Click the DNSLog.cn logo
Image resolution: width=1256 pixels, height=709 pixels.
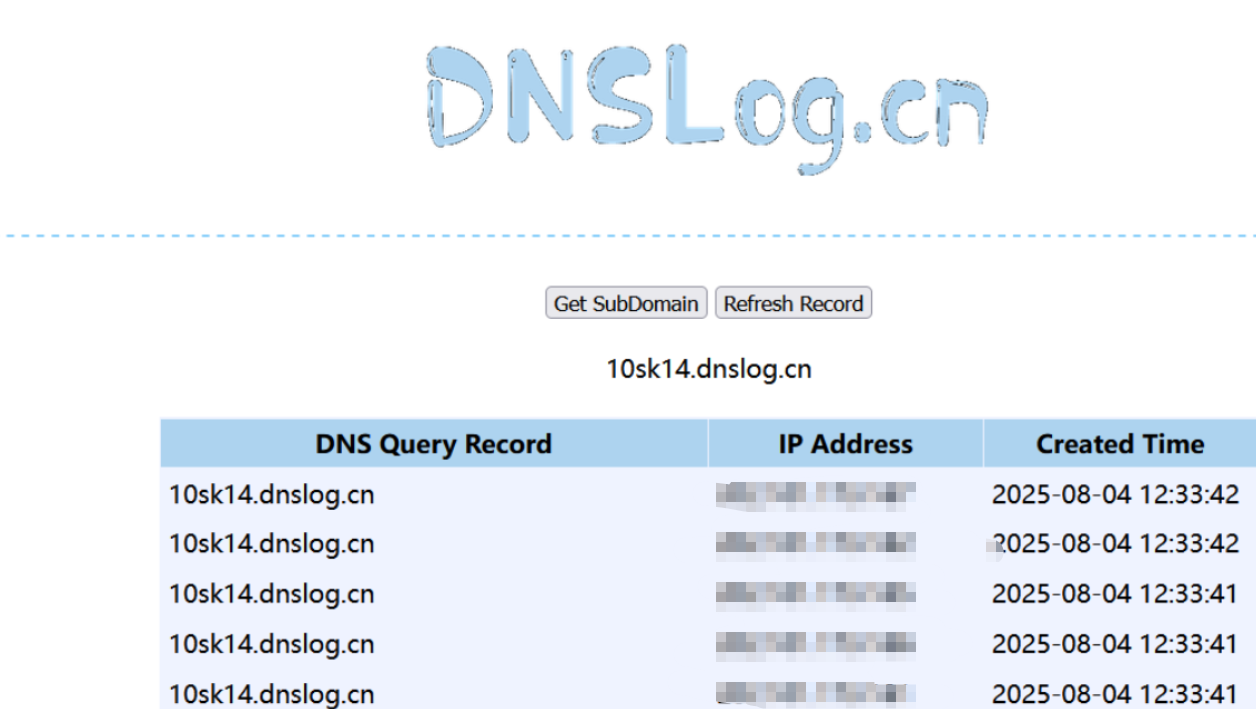(x=709, y=108)
